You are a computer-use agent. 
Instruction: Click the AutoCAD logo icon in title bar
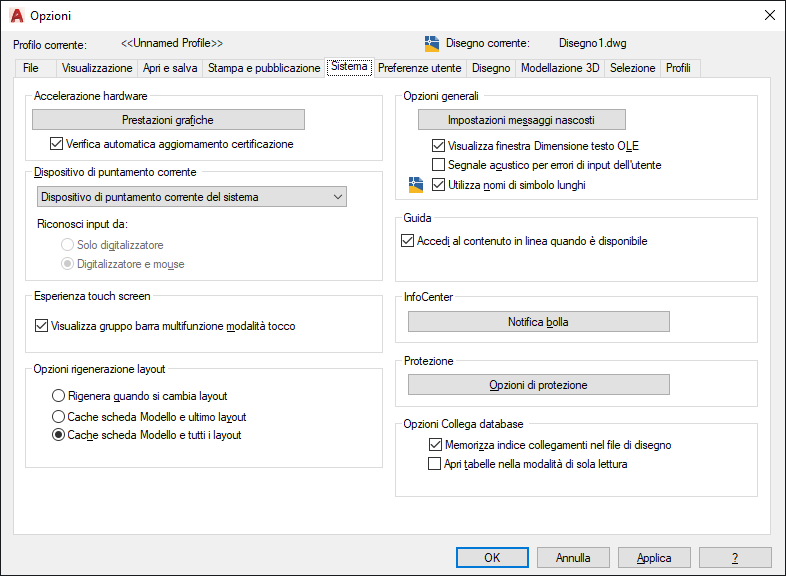pyautogui.click(x=16, y=16)
